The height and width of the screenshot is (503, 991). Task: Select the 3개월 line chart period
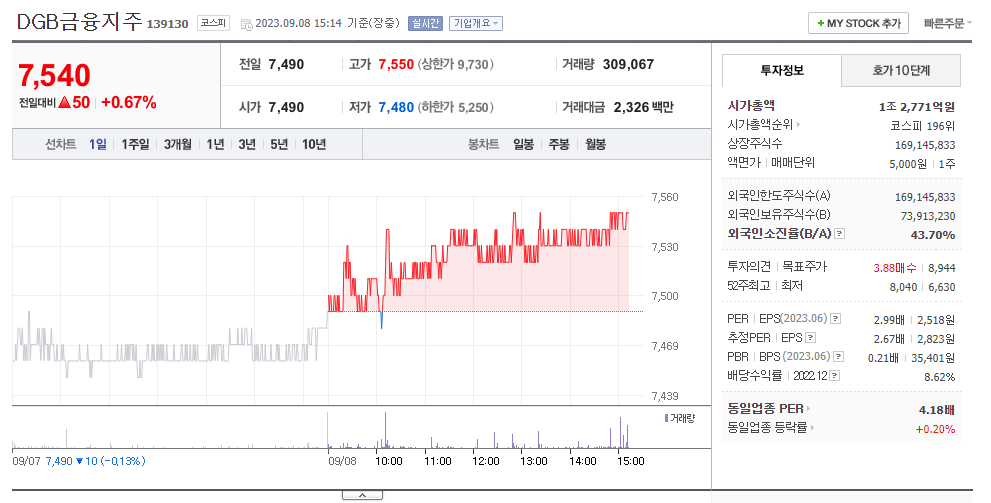click(178, 145)
